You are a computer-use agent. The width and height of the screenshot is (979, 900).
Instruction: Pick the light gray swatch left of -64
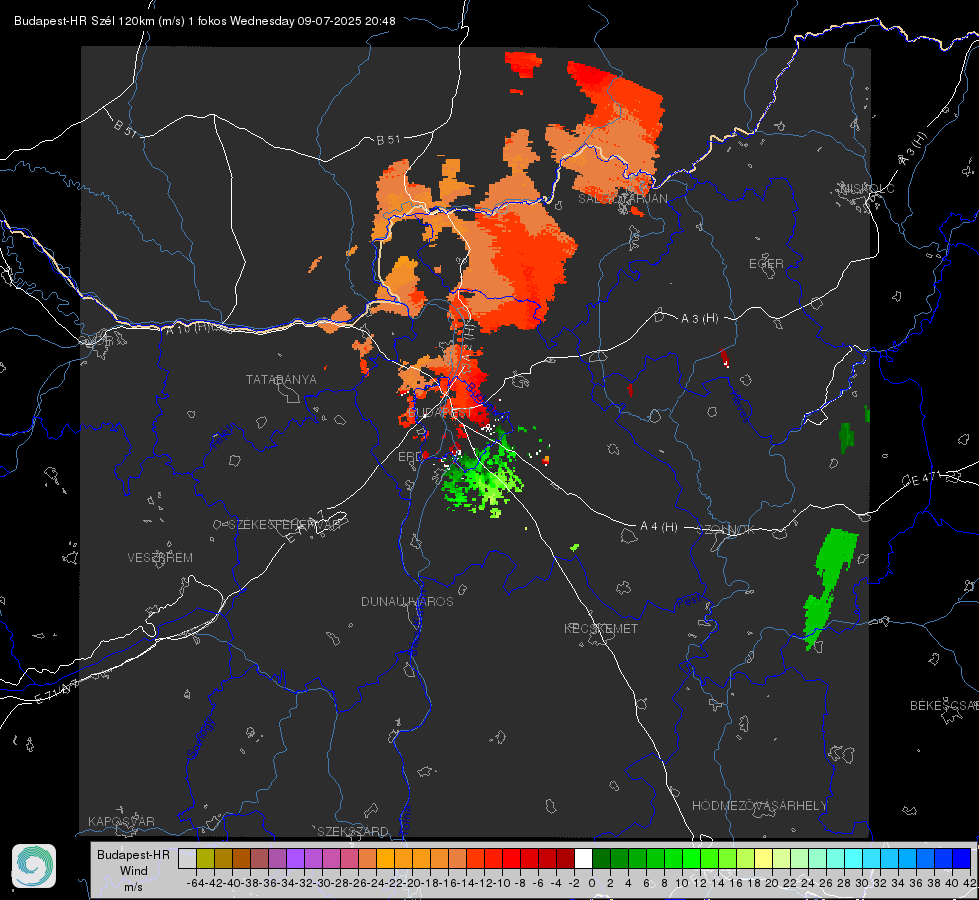pyautogui.click(x=187, y=858)
